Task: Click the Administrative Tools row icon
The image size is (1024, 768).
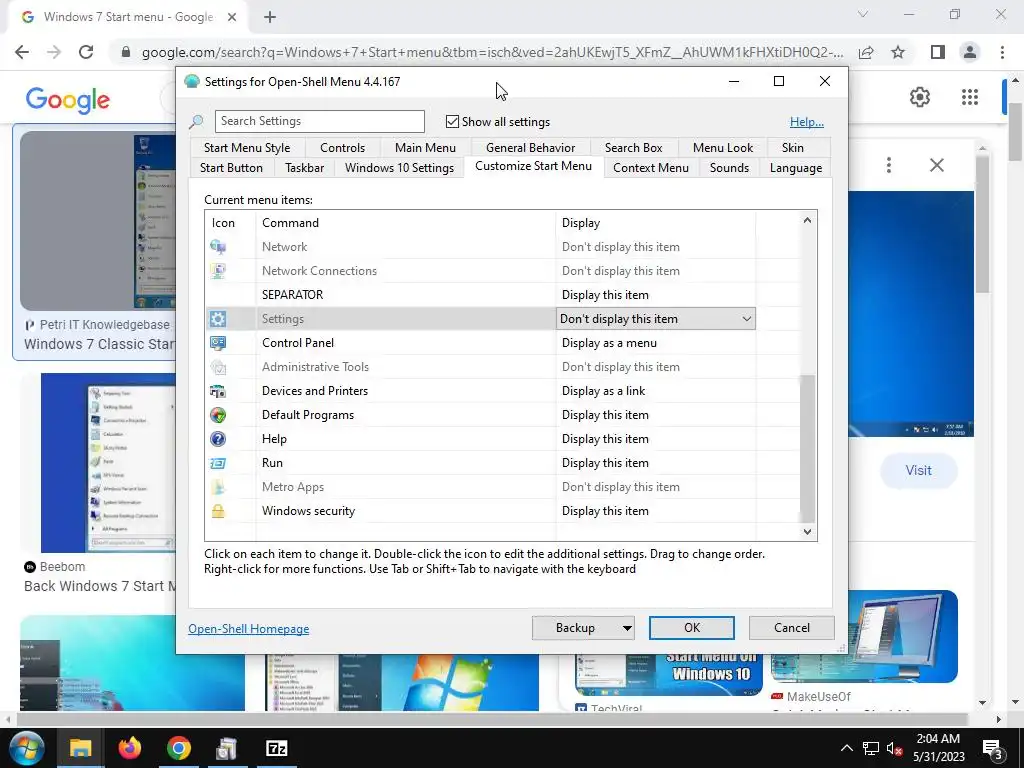Action: [218, 367]
